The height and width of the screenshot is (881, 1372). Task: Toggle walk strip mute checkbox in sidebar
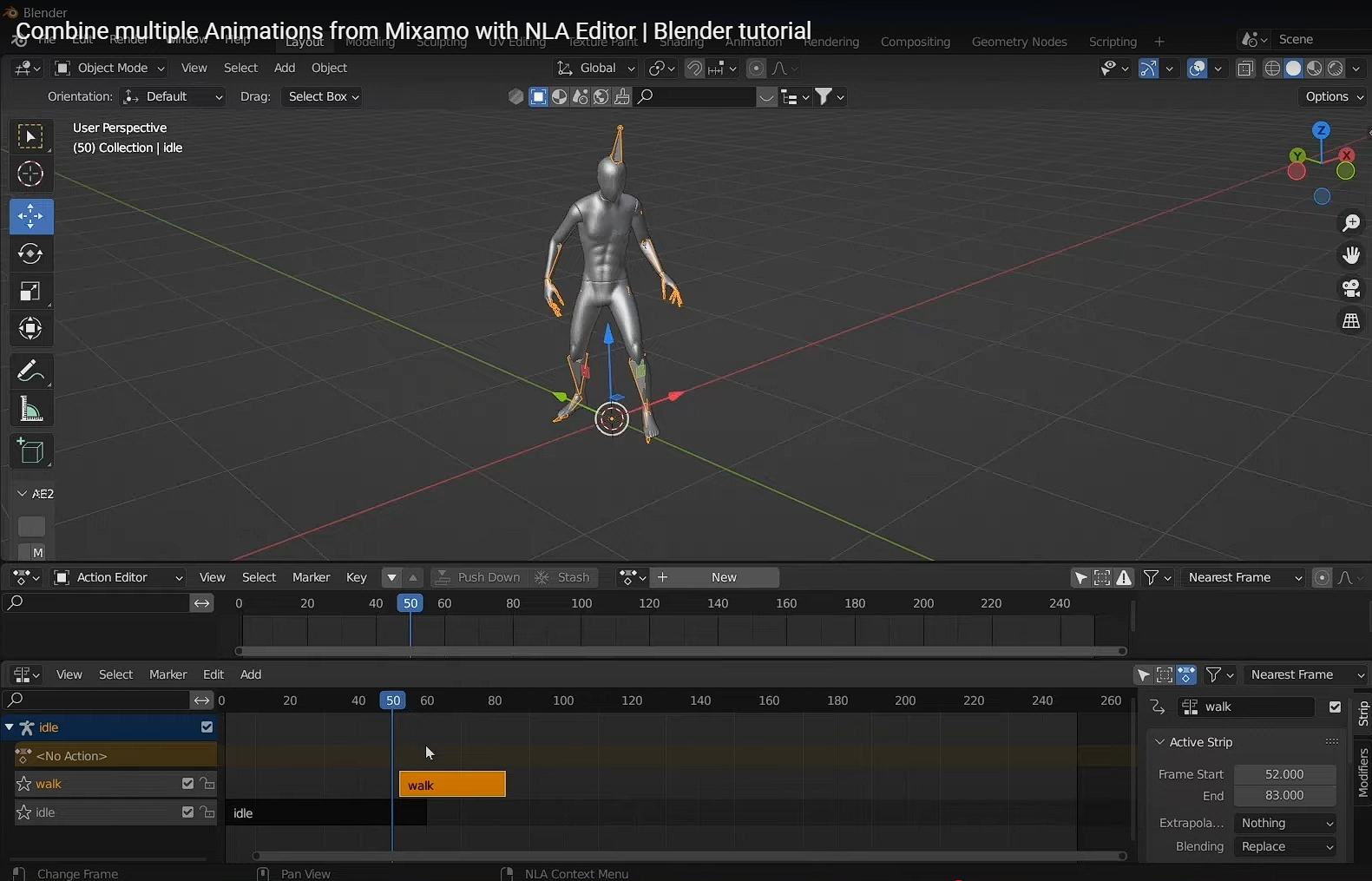(1335, 707)
